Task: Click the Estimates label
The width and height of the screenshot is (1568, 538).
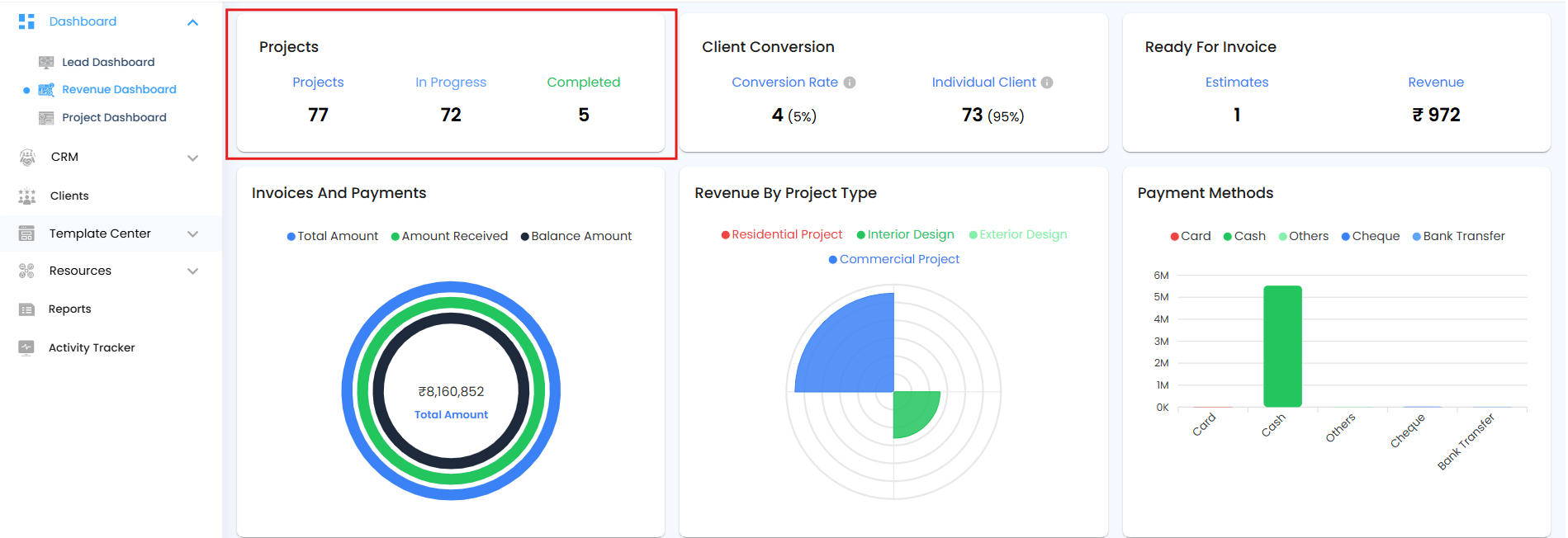Action: coord(1237,83)
